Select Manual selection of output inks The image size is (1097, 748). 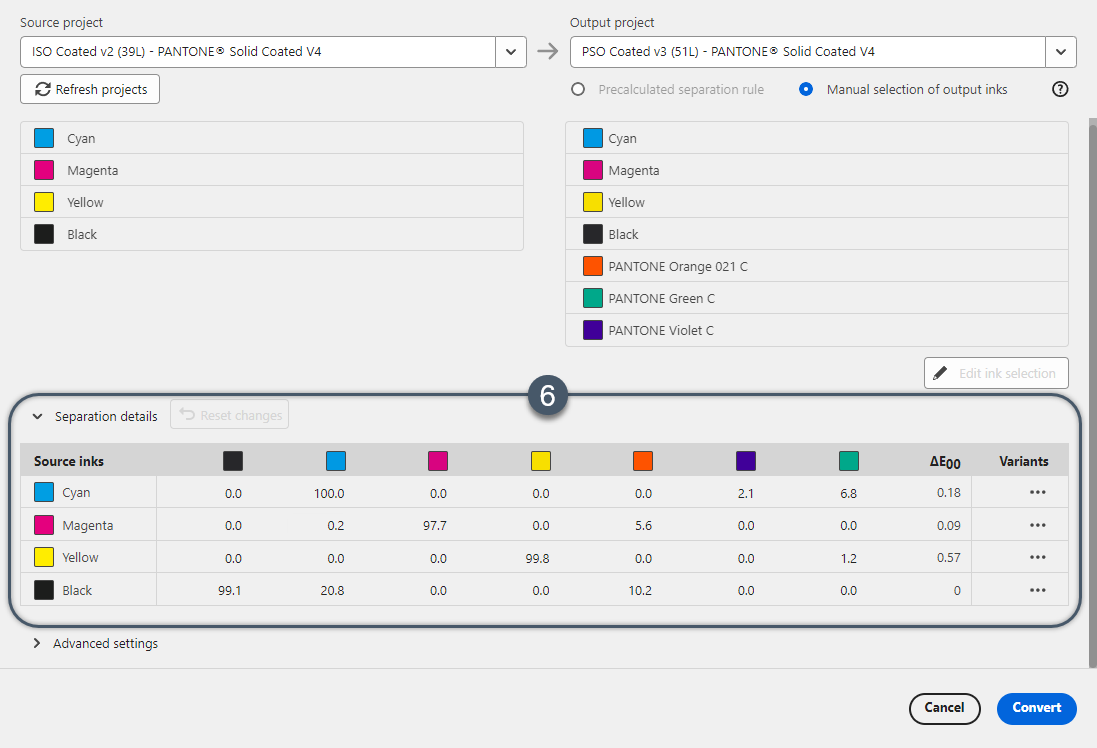[806, 89]
